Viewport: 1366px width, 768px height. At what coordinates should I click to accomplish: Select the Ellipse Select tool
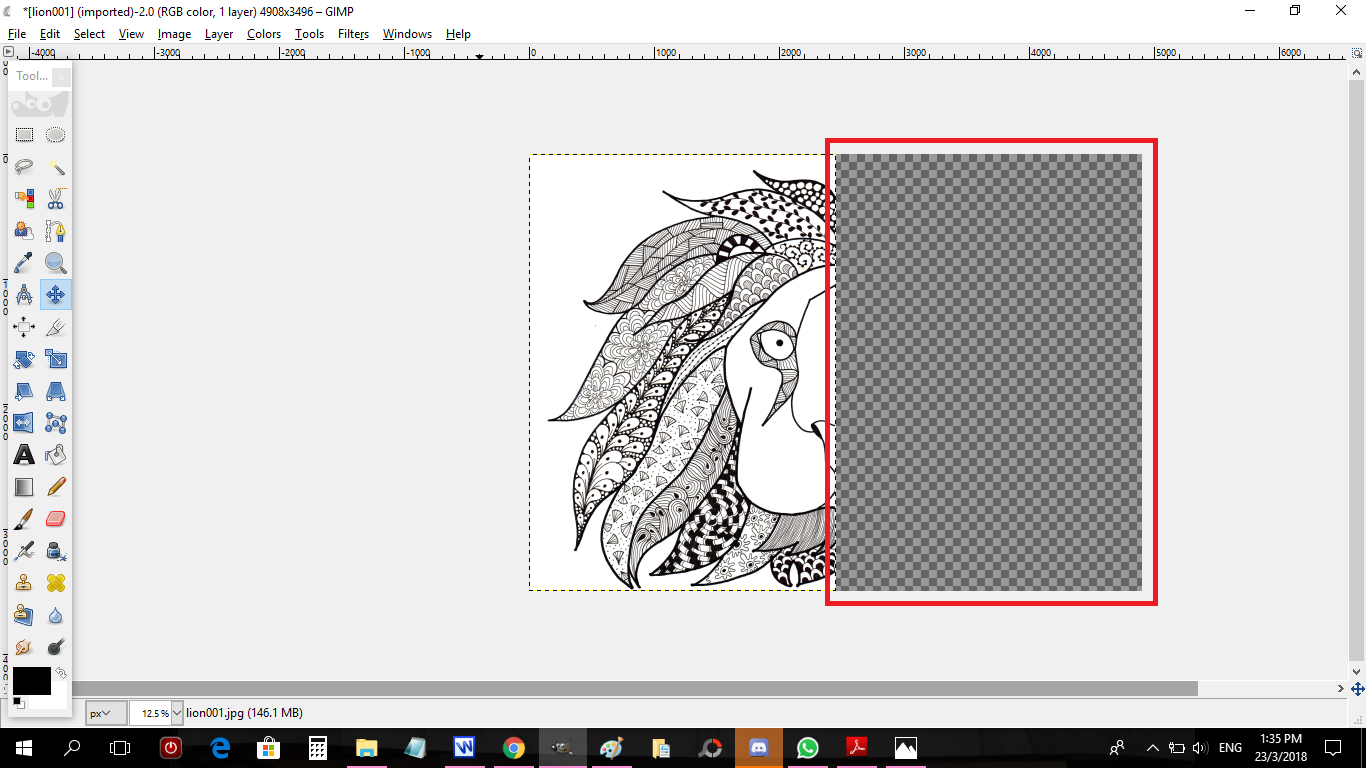pos(56,135)
